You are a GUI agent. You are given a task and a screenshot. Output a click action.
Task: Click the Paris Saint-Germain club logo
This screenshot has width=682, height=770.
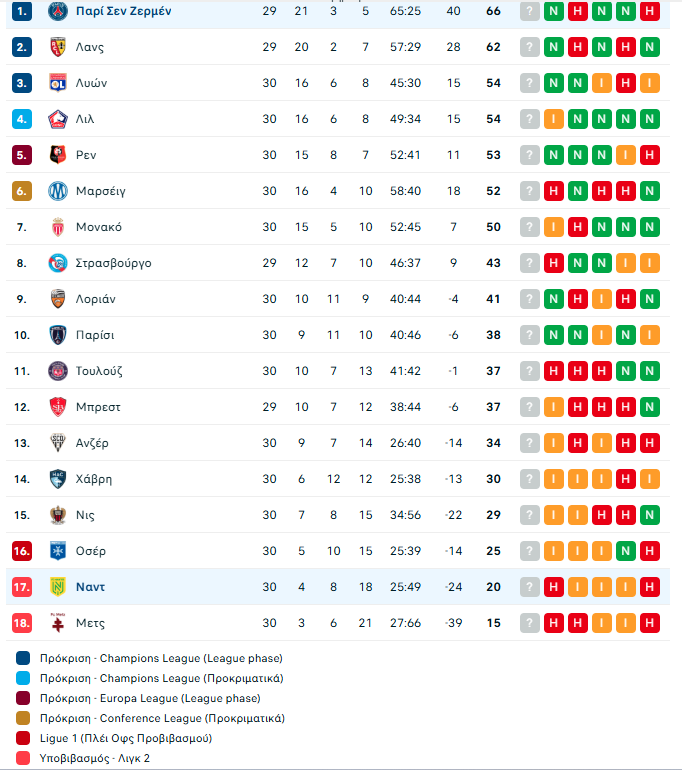[x=57, y=11]
